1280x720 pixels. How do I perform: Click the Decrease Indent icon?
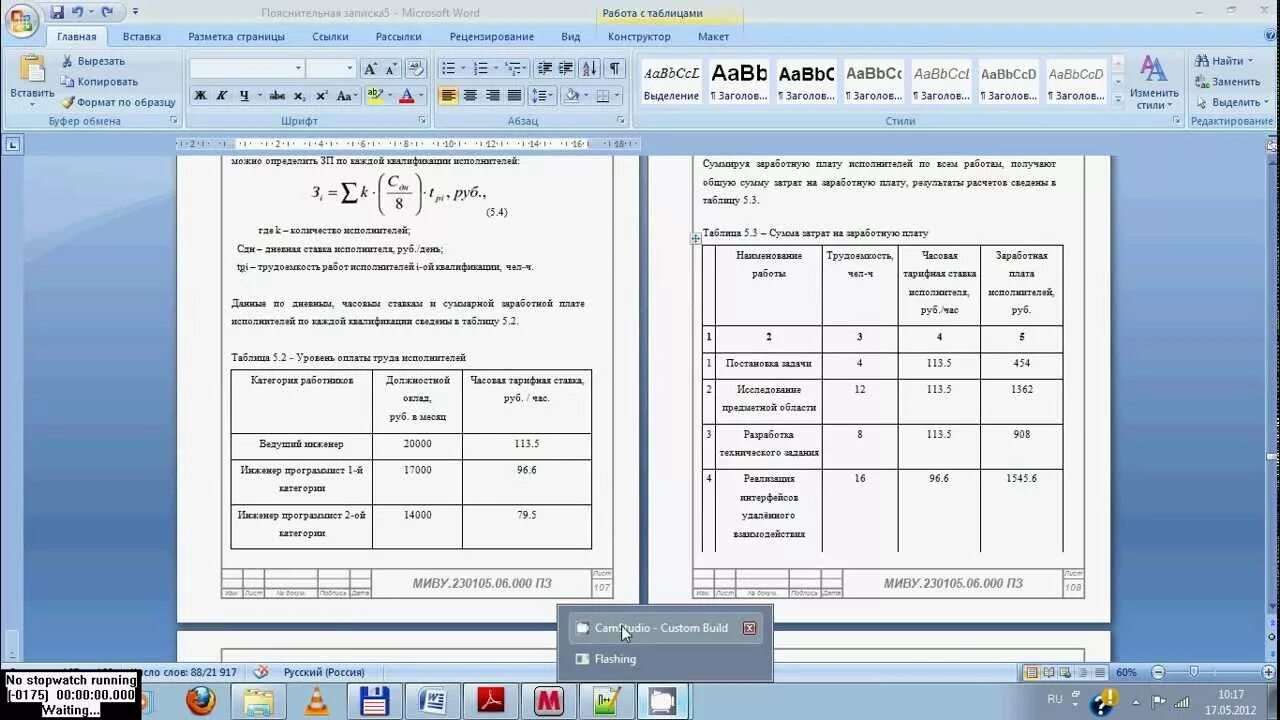(x=545, y=68)
